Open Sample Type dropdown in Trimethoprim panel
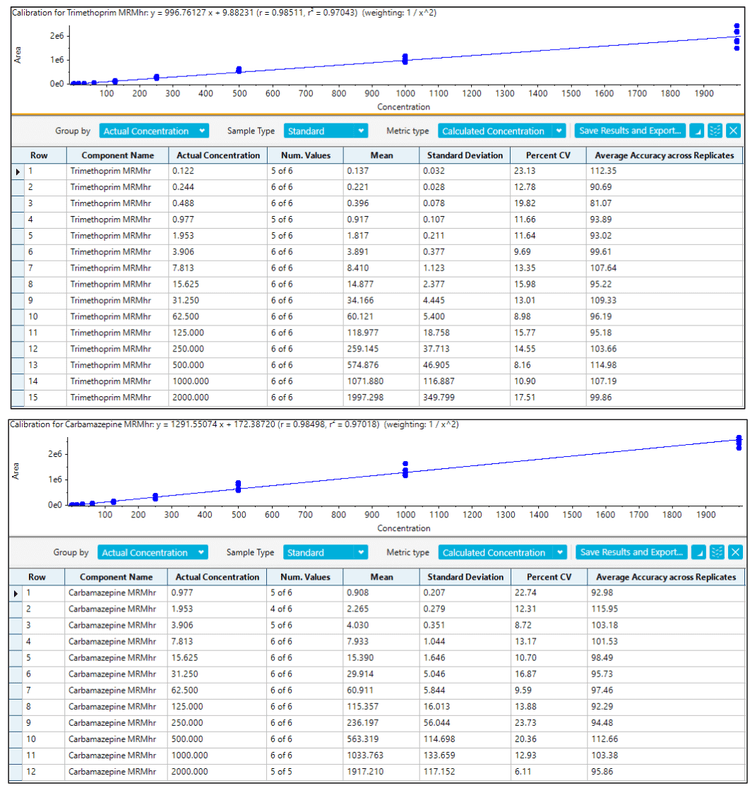Screen dimensions: 750x788 pyautogui.click(x=325, y=131)
